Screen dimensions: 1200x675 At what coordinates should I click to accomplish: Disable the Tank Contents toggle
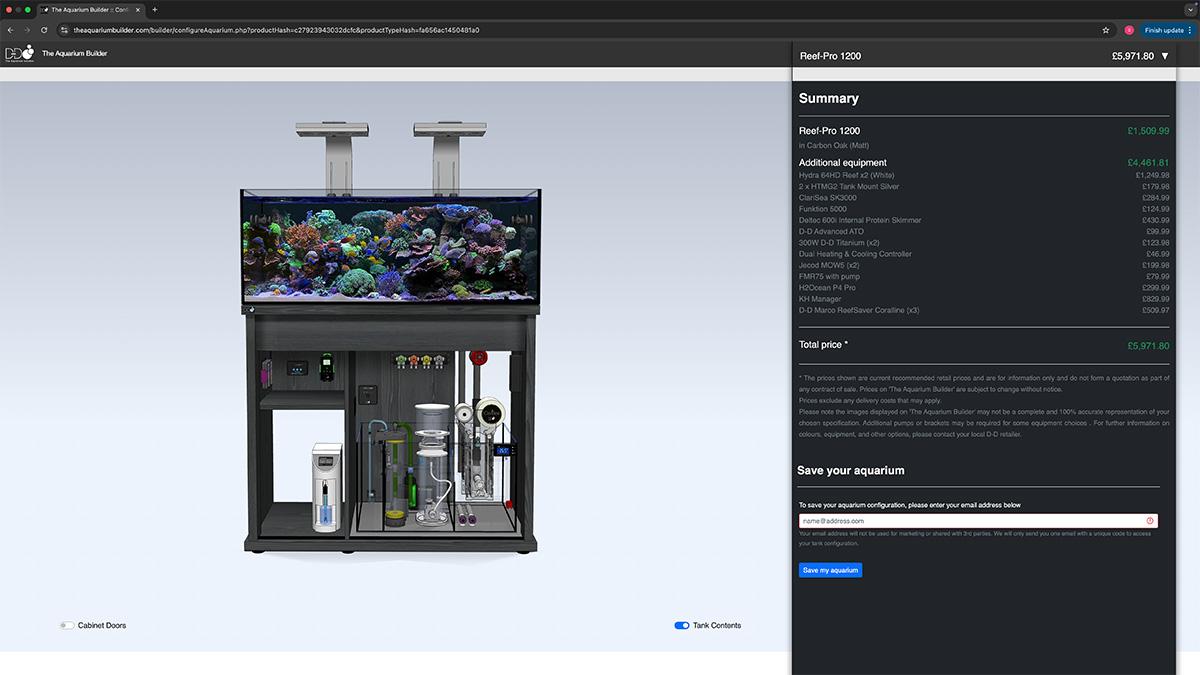682,626
